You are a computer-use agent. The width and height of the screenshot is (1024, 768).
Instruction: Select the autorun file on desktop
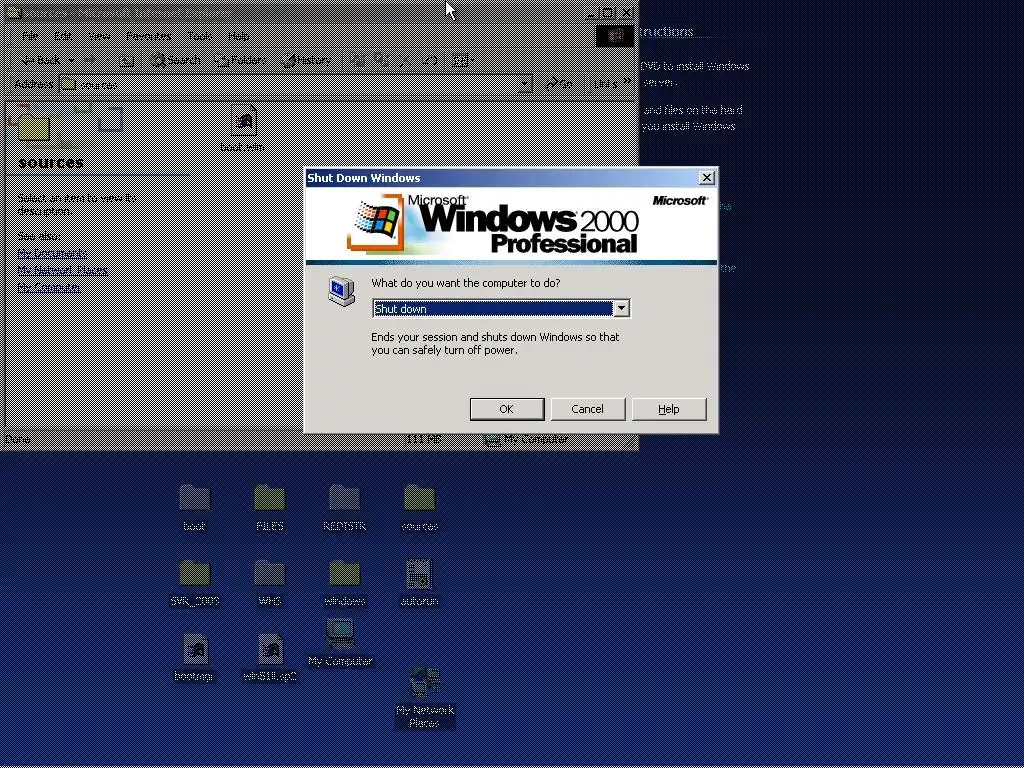[x=419, y=583]
